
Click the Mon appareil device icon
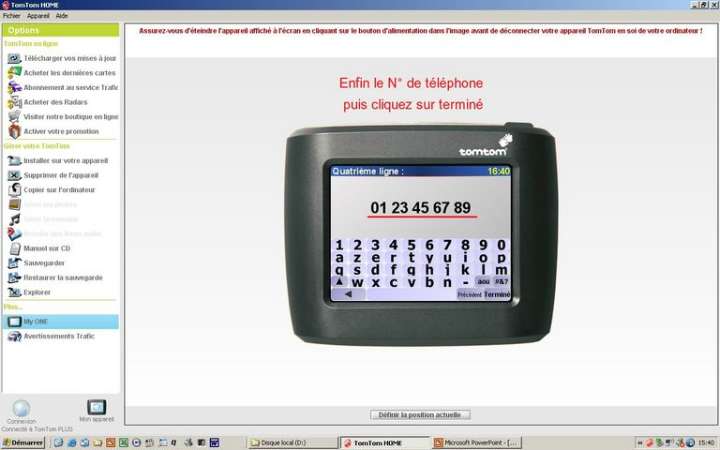click(x=96, y=407)
